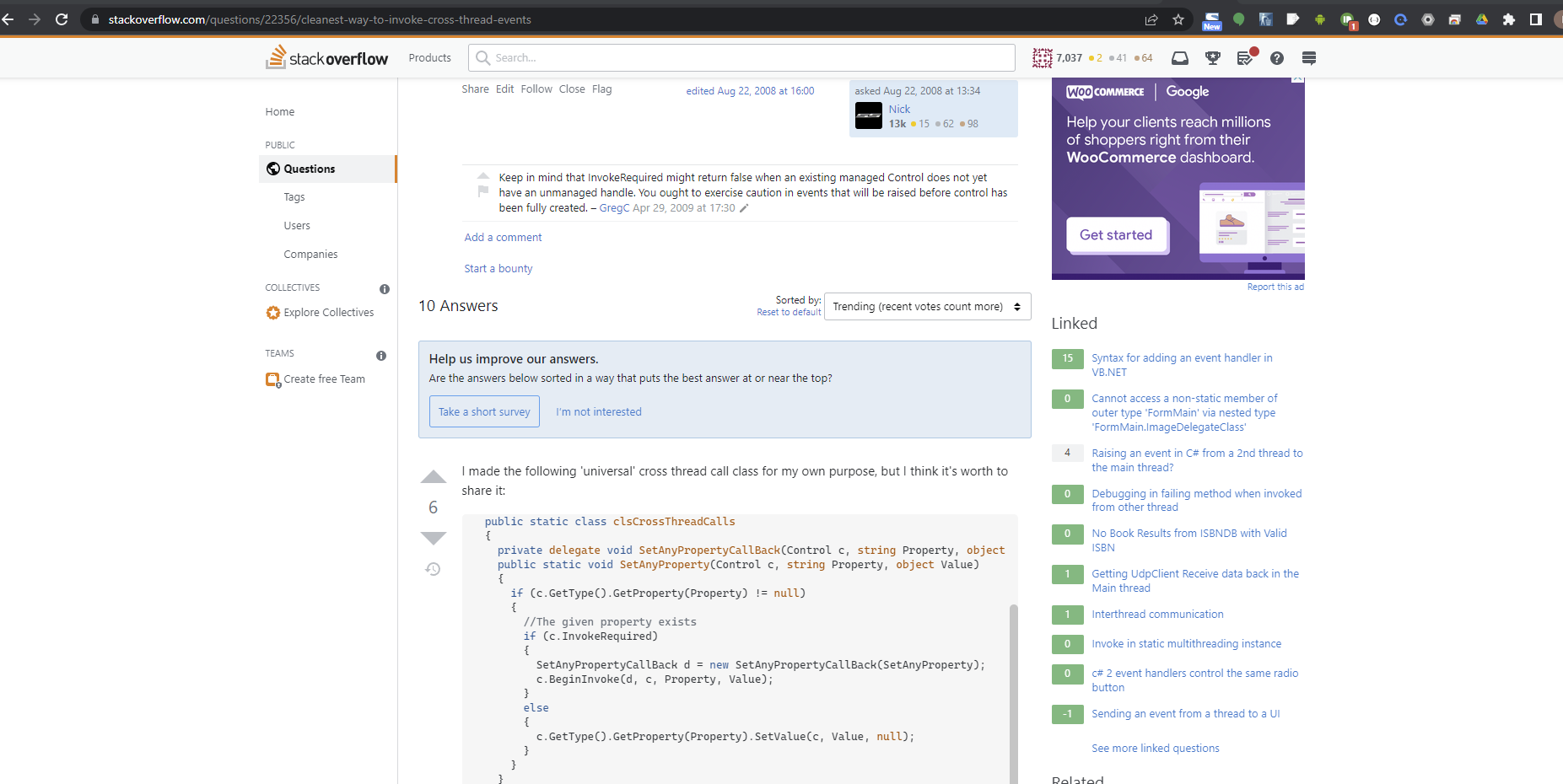
Task: Bookmark page with star icon
Action: [1178, 19]
